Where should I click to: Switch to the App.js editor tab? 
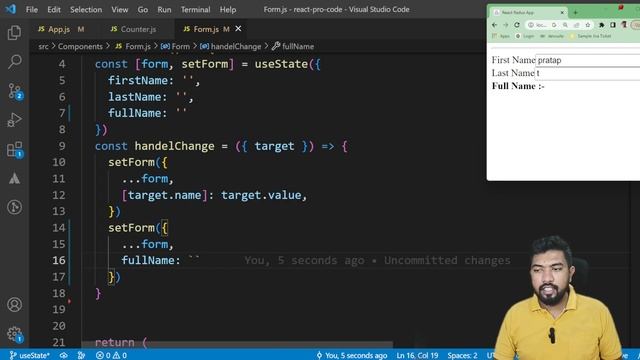point(61,29)
